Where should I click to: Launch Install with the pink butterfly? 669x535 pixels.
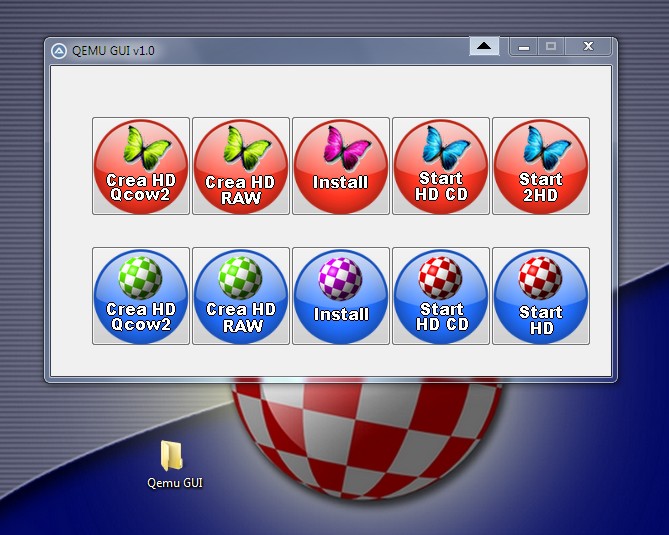click(341, 166)
